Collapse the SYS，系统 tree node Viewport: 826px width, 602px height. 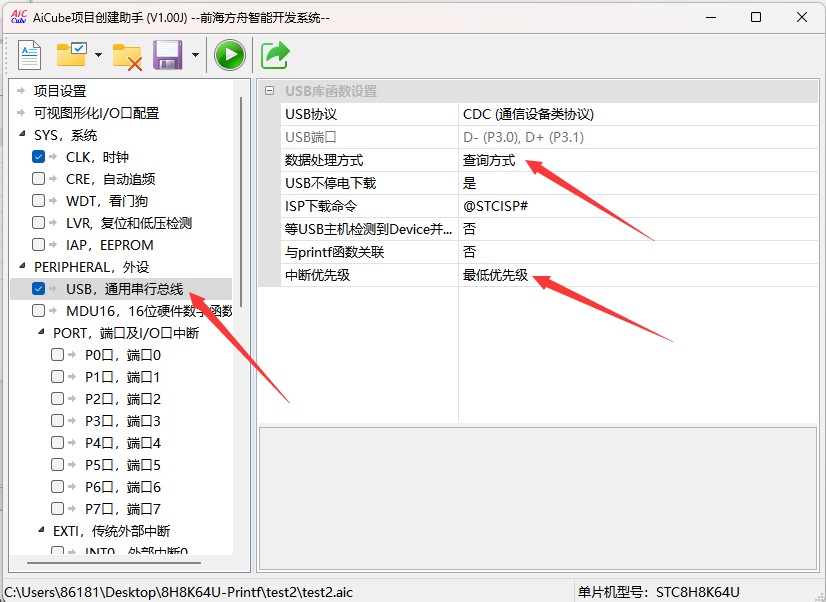coord(22,134)
